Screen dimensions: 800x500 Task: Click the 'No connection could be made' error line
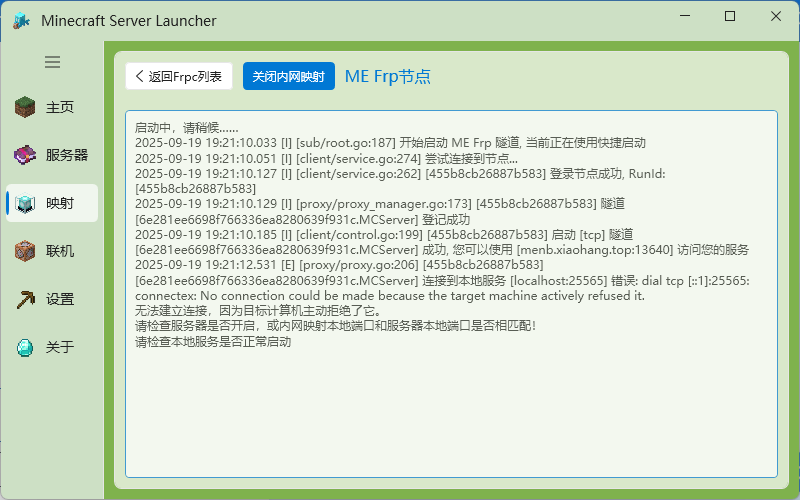pyautogui.click(x=390, y=296)
